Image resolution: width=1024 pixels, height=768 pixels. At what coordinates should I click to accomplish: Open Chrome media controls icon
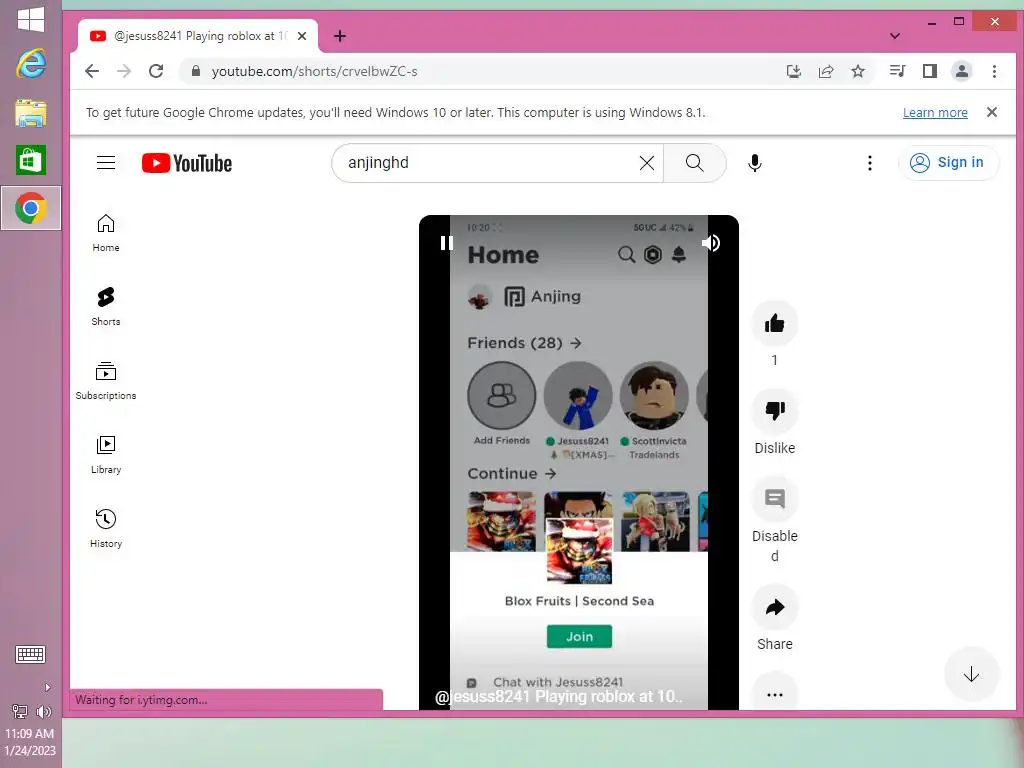click(897, 71)
